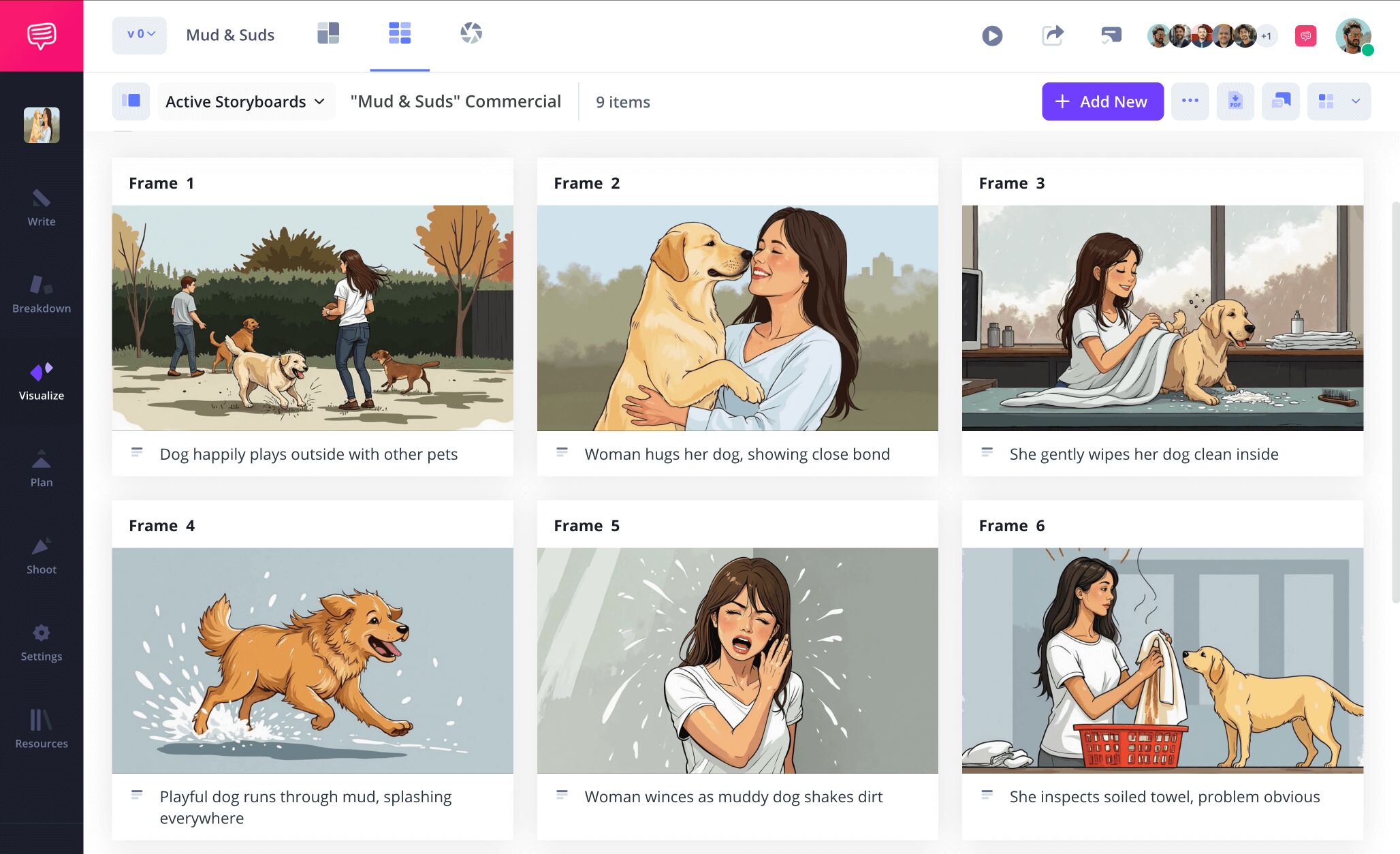Click the play slideshow icon

(x=992, y=35)
